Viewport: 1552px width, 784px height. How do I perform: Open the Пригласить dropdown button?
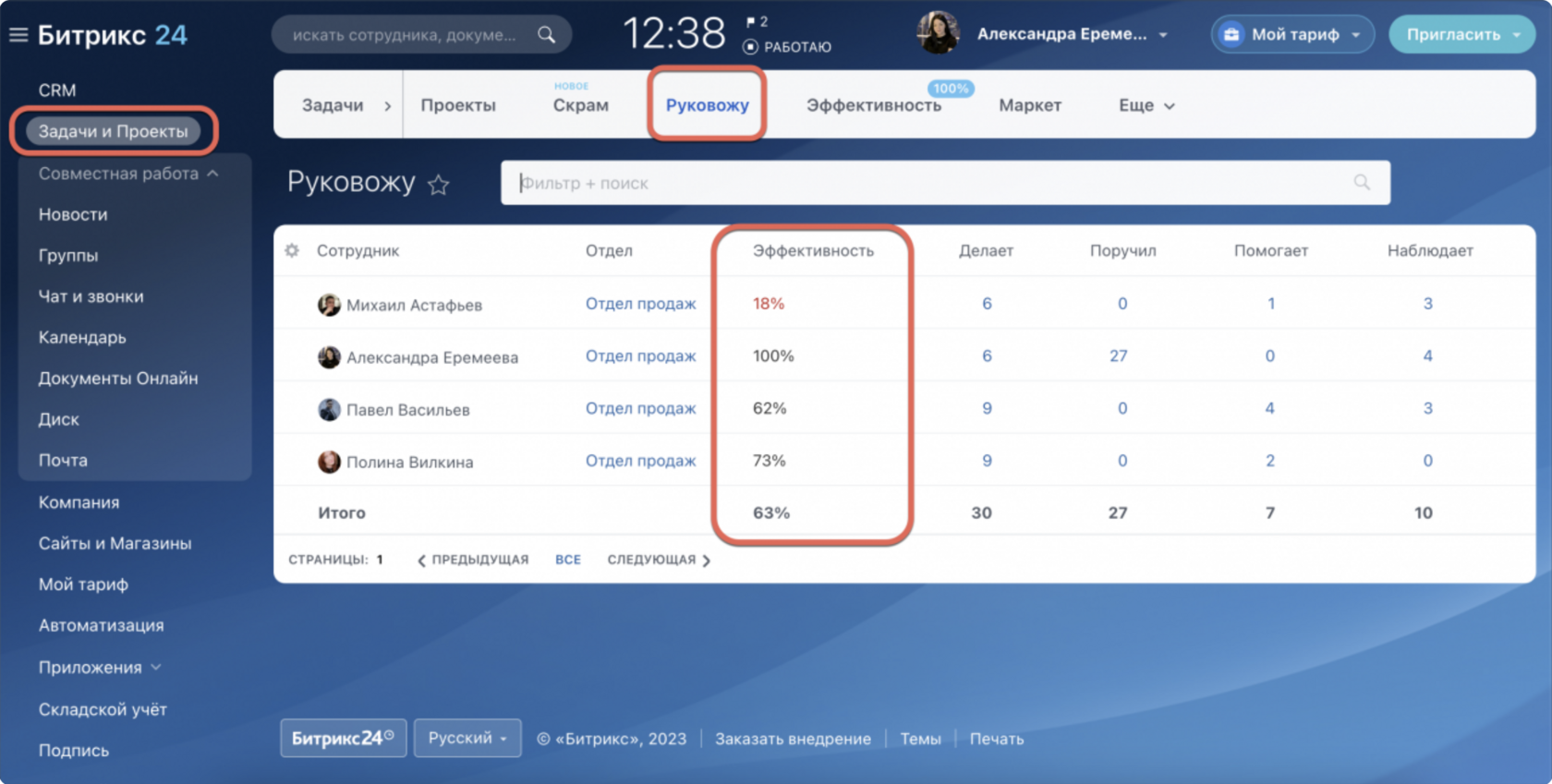click(1462, 35)
